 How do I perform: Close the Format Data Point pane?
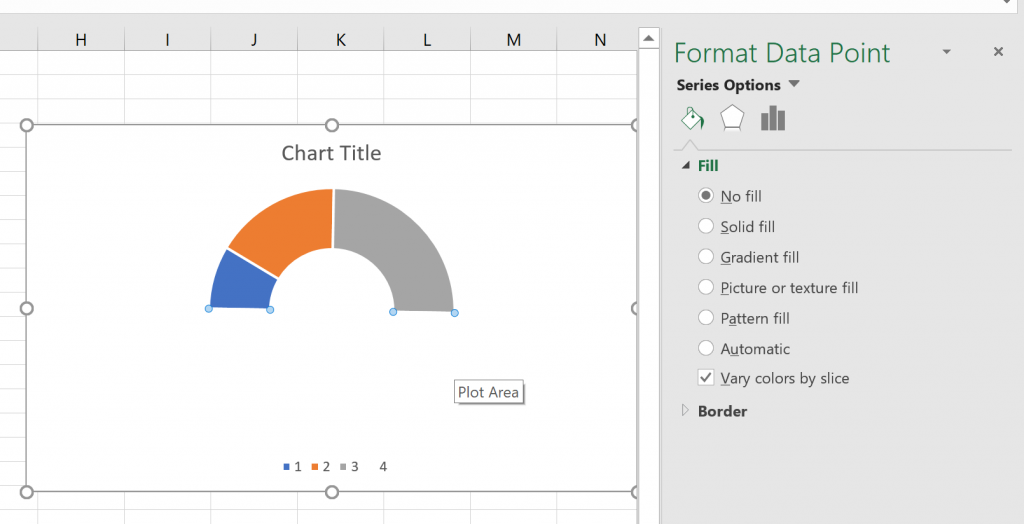pyautogui.click(x=998, y=52)
